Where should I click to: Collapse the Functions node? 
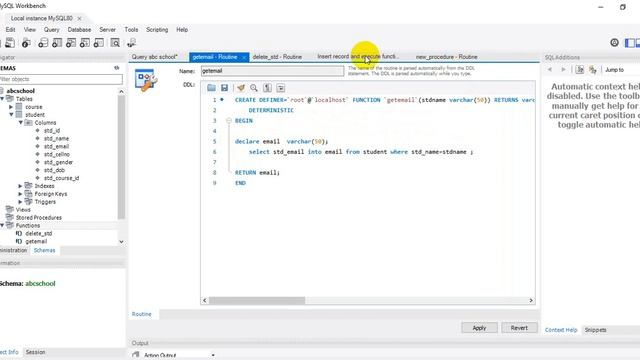point(2,225)
